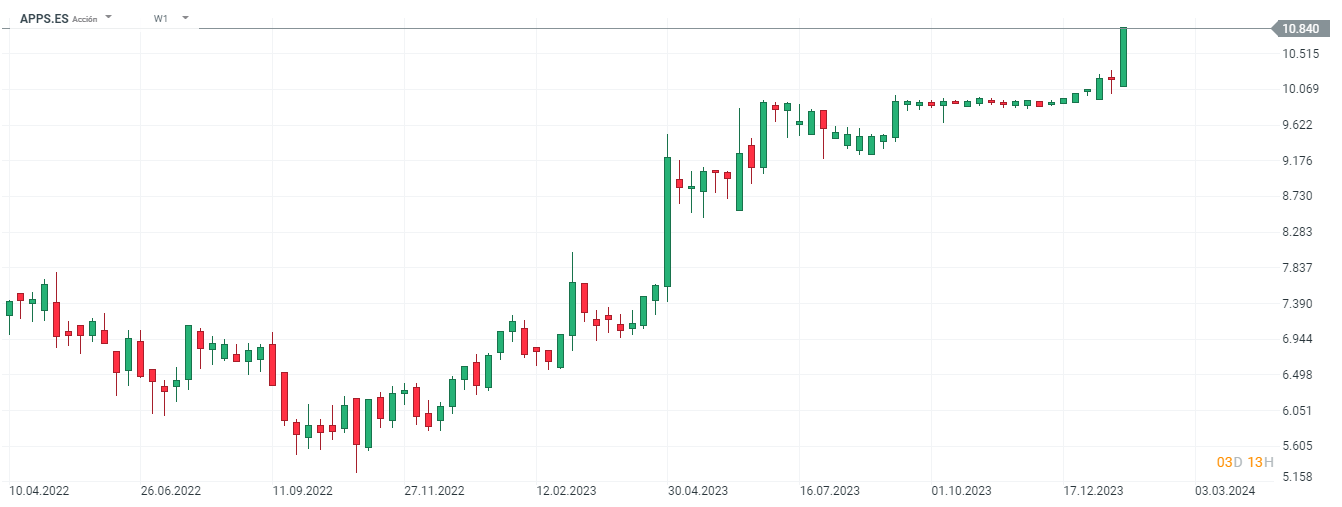Click the 9.176 price level label
The image size is (1342, 507).
pos(1299,161)
